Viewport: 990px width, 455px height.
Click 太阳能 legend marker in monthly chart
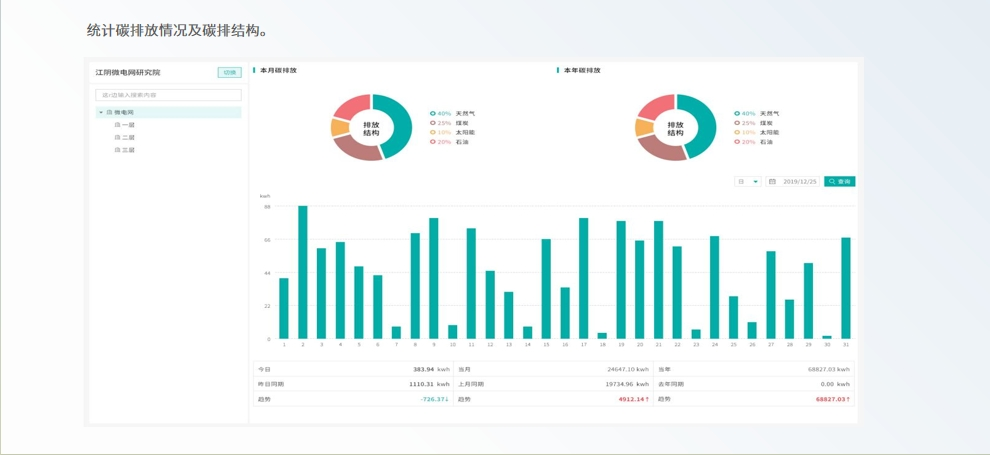tap(433, 132)
